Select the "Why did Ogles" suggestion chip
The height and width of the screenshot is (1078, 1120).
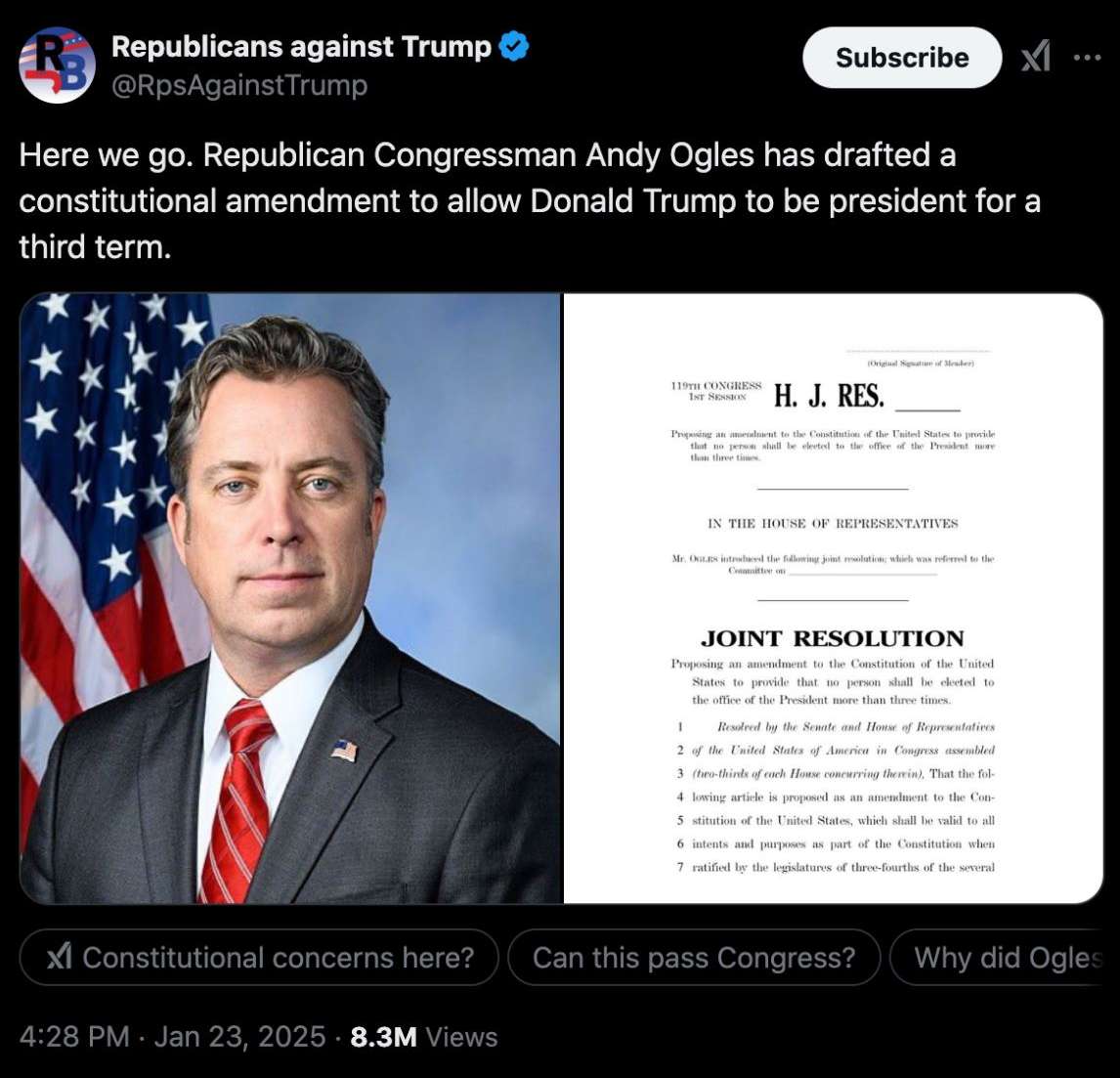(997, 957)
